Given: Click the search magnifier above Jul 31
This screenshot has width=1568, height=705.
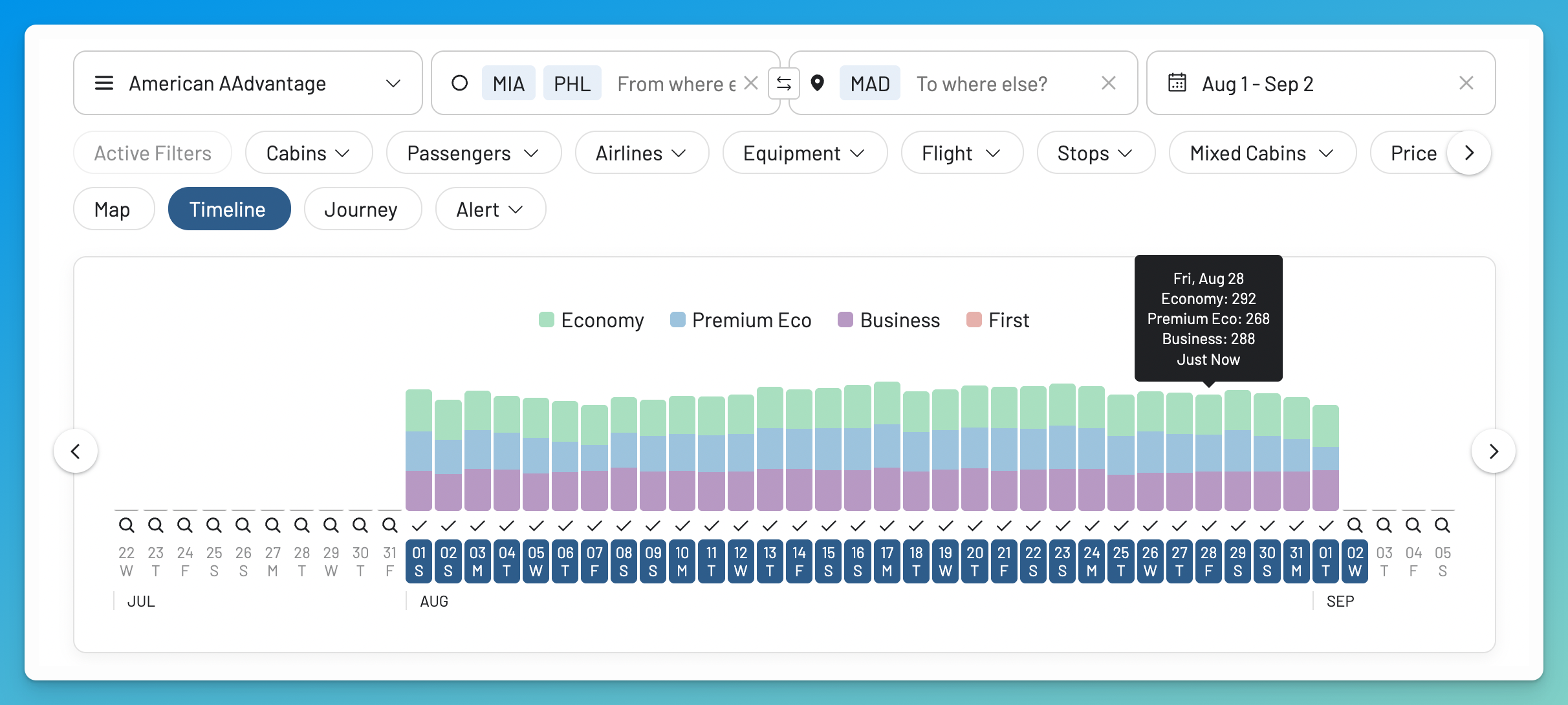Looking at the screenshot, I should pyautogui.click(x=389, y=525).
